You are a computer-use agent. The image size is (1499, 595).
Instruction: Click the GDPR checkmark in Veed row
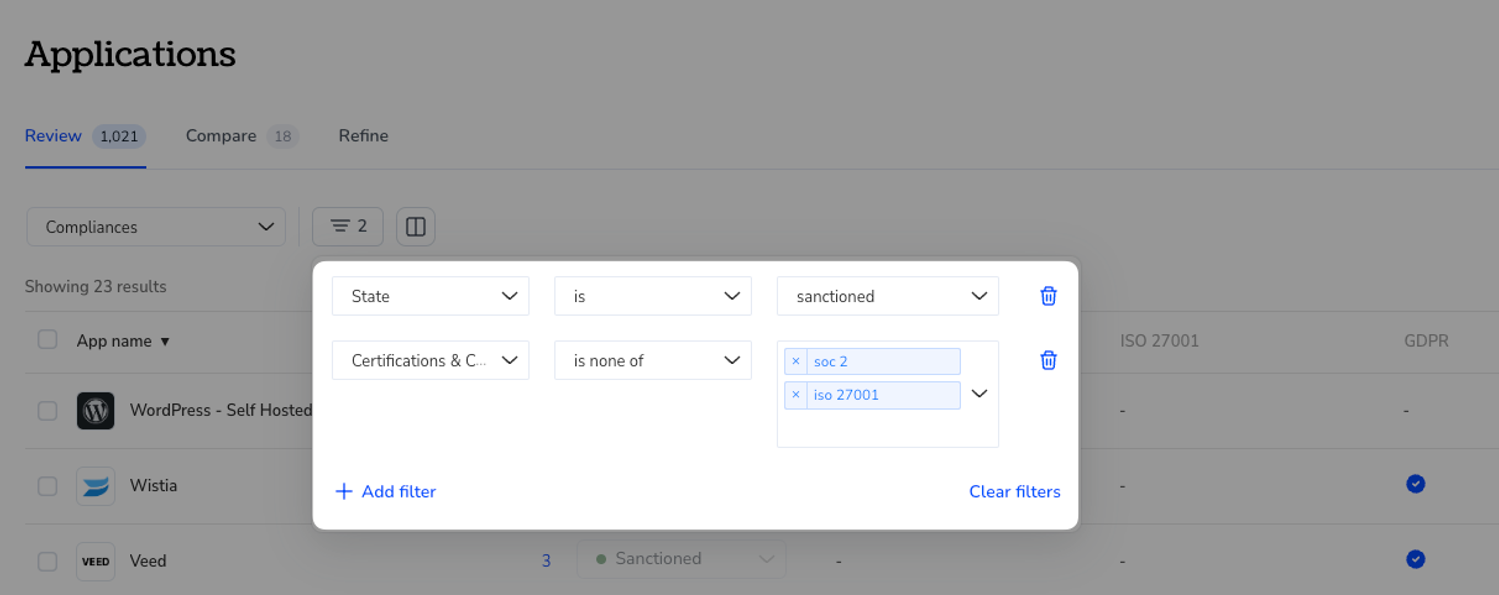1415,559
